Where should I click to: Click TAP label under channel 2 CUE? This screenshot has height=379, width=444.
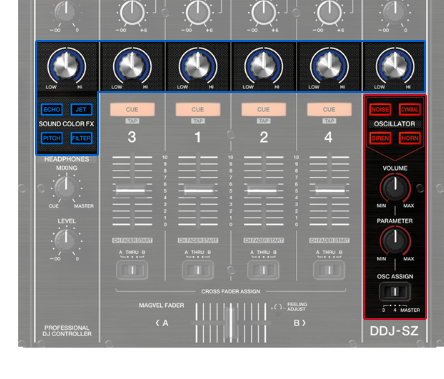[x=264, y=121]
